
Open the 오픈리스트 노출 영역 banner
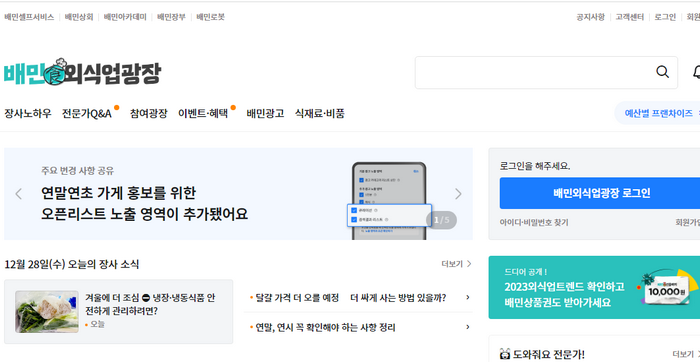click(x=238, y=194)
